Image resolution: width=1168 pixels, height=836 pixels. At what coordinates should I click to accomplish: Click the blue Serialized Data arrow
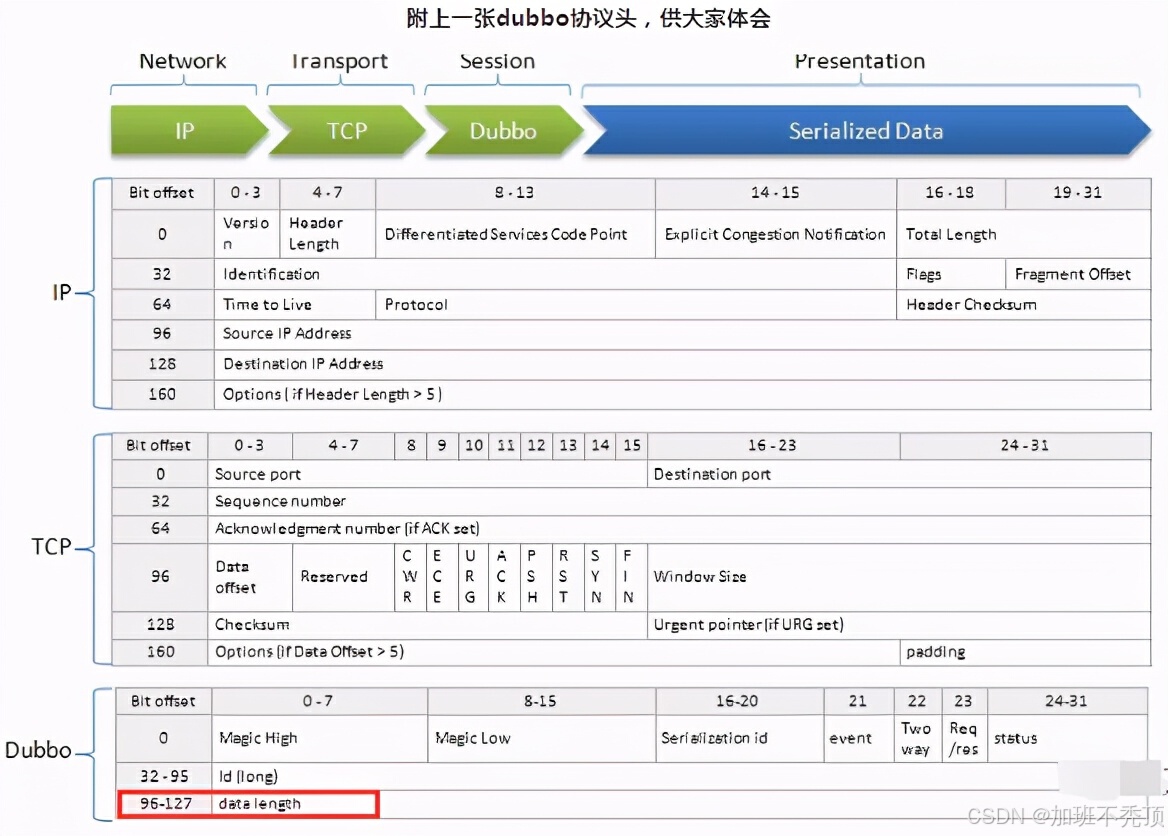[x=866, y=130]
